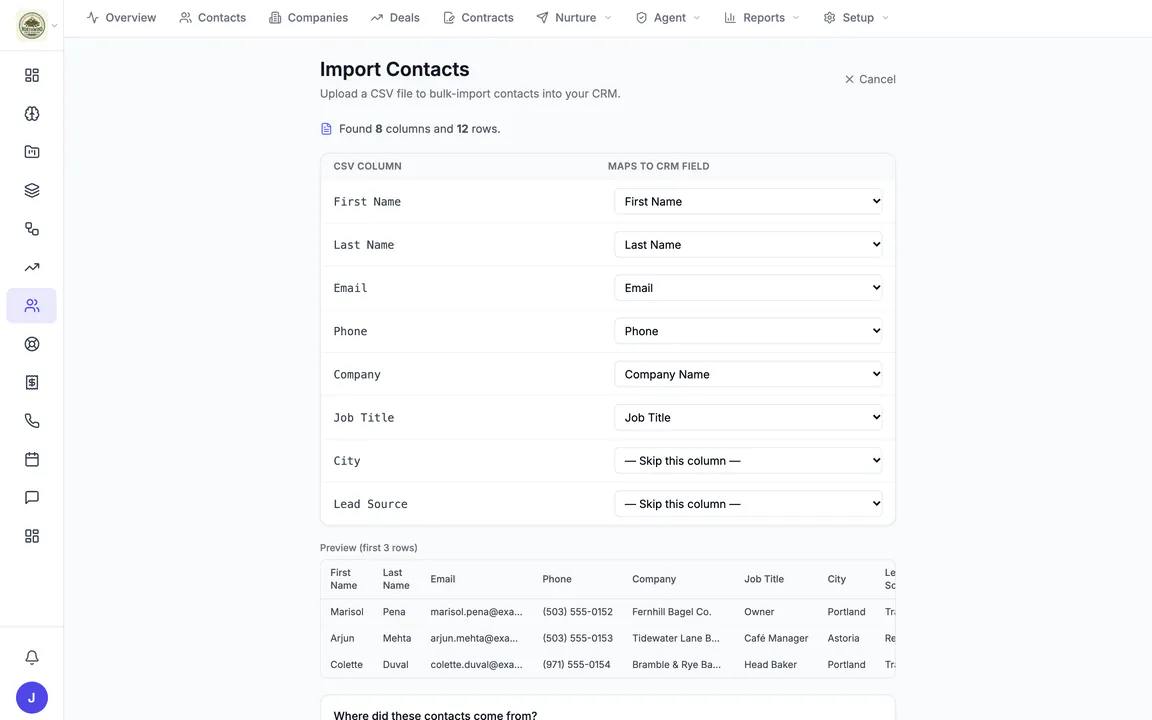Click the brain AI icon in sidebar
Screen dimensions: 1152x720
(x=32, y=114)
